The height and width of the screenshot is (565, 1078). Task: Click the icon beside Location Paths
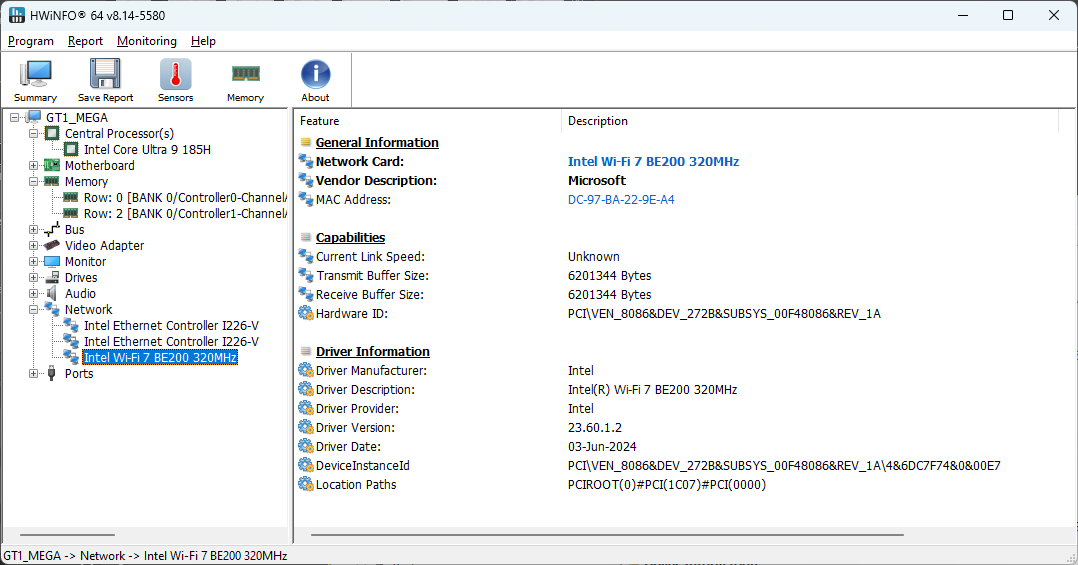(306, 485)
